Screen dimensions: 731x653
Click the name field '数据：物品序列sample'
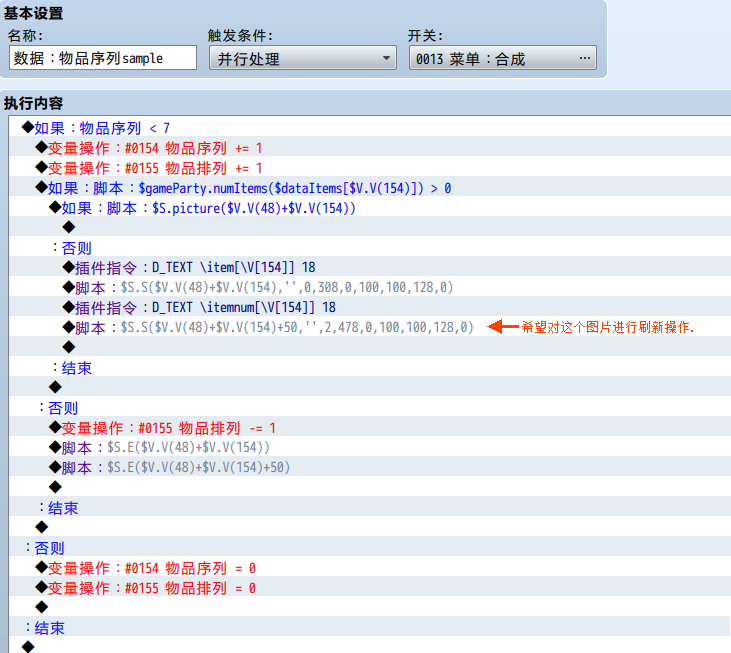(x=103, y=58)
